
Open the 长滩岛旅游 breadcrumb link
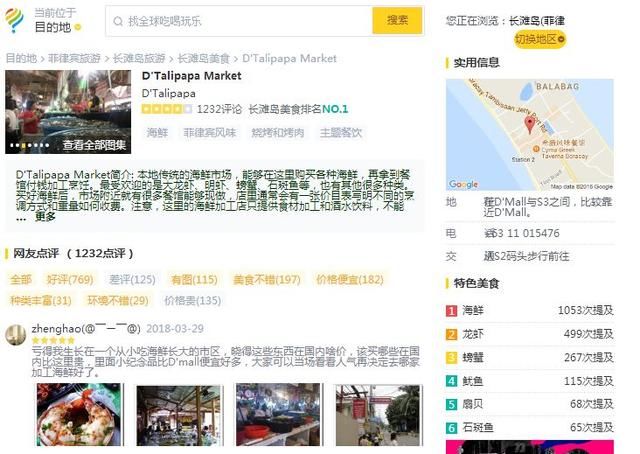pyautogui.click(x=139, y=58)
